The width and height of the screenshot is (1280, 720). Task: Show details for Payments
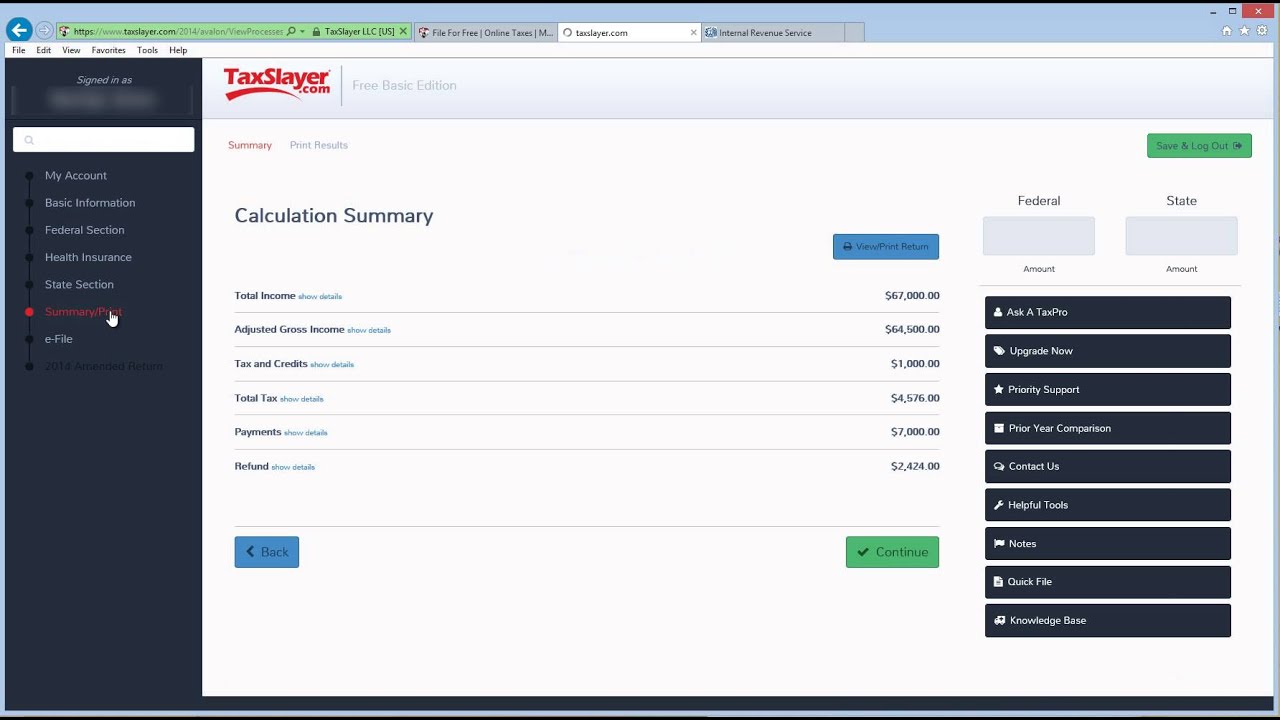pos(305,433)
